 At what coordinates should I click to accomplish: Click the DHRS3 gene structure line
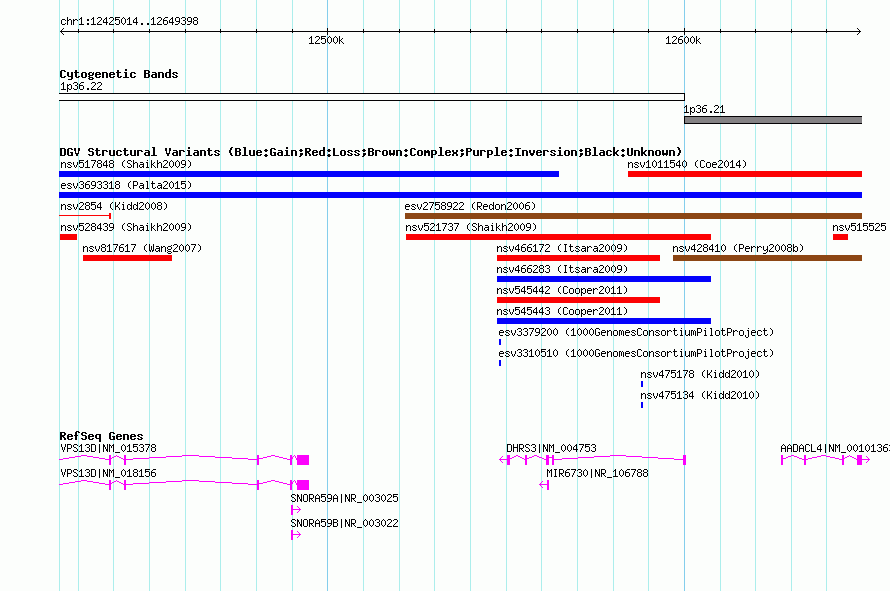[x=593, y=459]
